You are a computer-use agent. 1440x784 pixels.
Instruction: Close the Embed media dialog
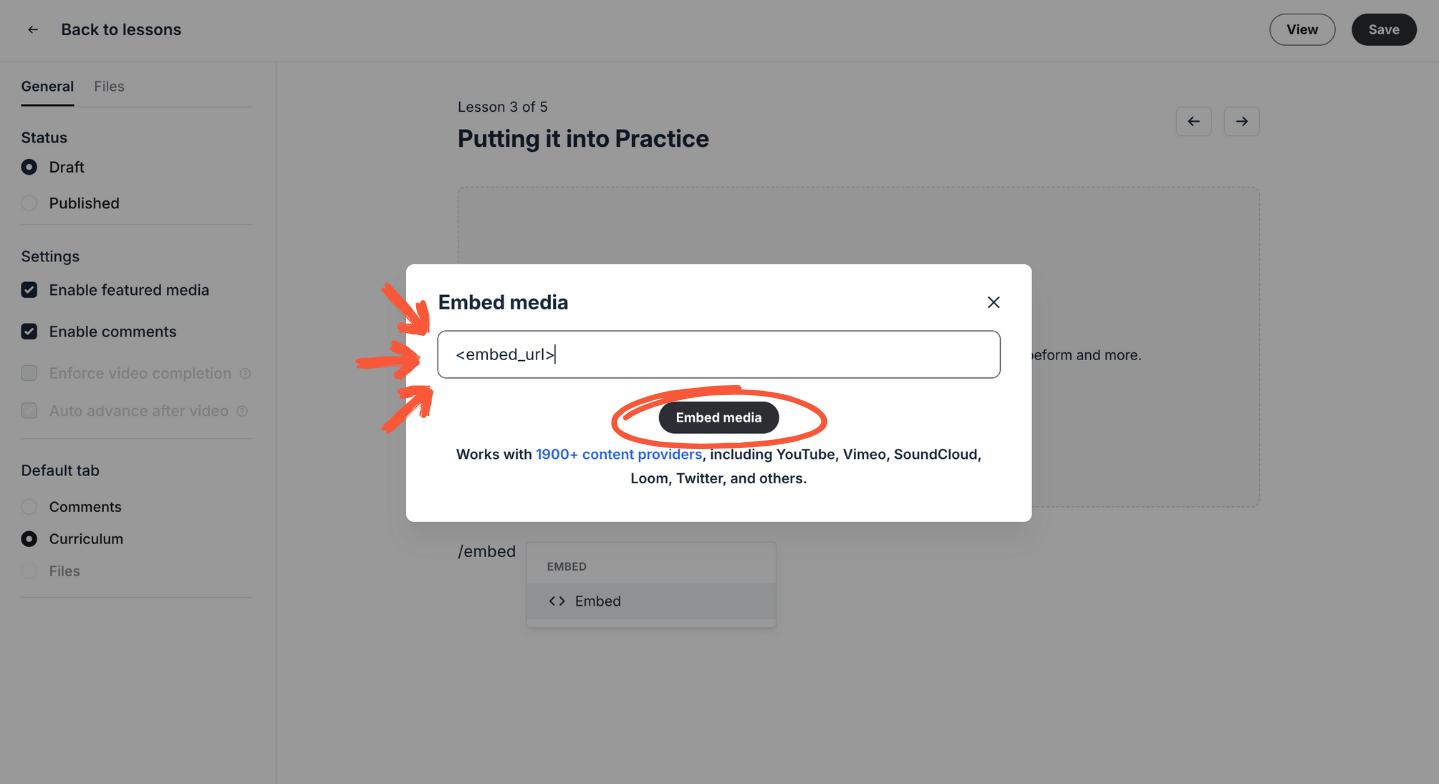993,302
